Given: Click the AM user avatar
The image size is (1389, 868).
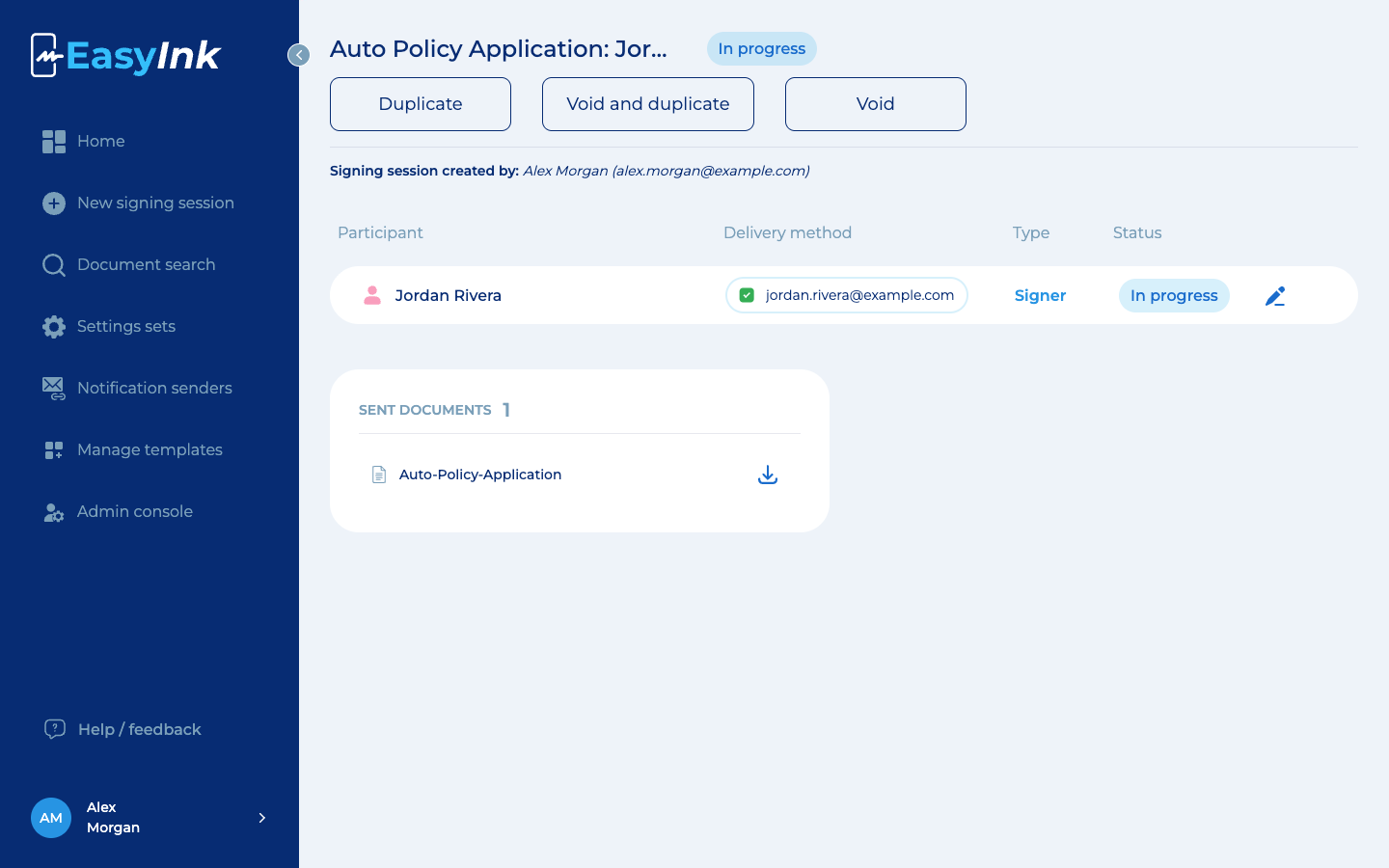Looking at the screenshot, I should pyautogui.click(x=51, y=818).
